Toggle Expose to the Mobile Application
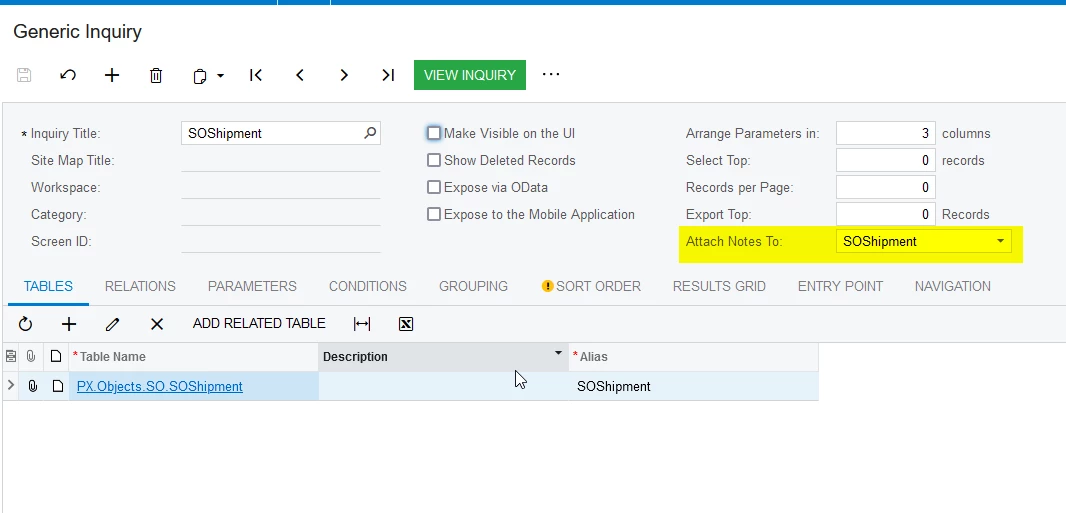Screen dimensions: 1066x513 pyautogui.click(x=434, y=215)
